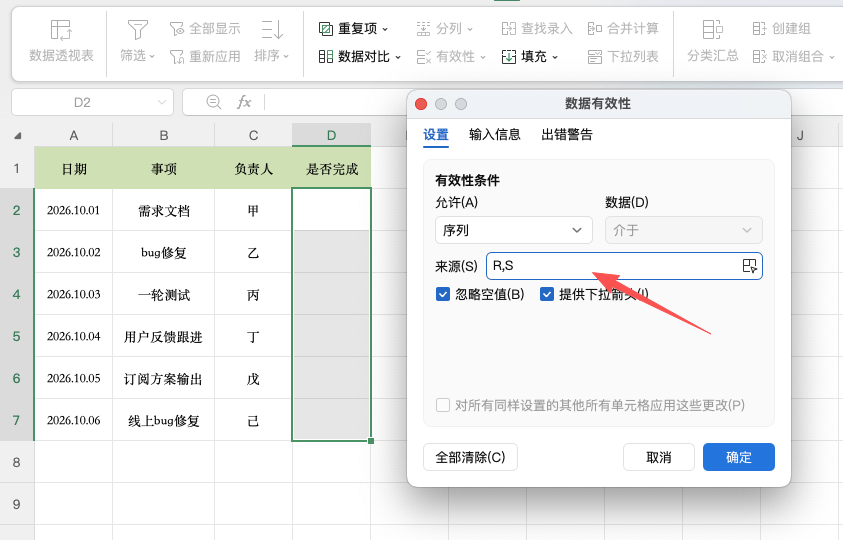Switch to the 出错警告 tab
This screenshot has width=843, height=540.
coord(567,134)
